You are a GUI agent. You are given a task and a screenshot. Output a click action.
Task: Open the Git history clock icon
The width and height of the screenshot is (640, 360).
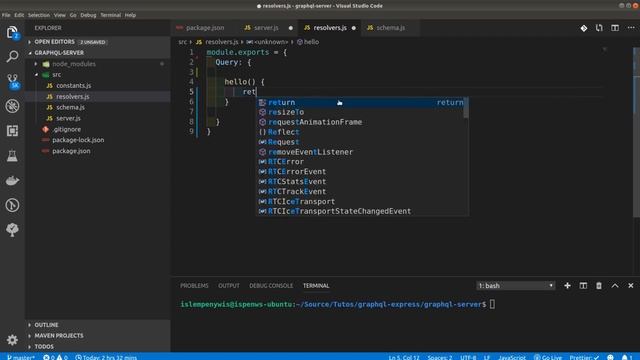tap(12, 205)
